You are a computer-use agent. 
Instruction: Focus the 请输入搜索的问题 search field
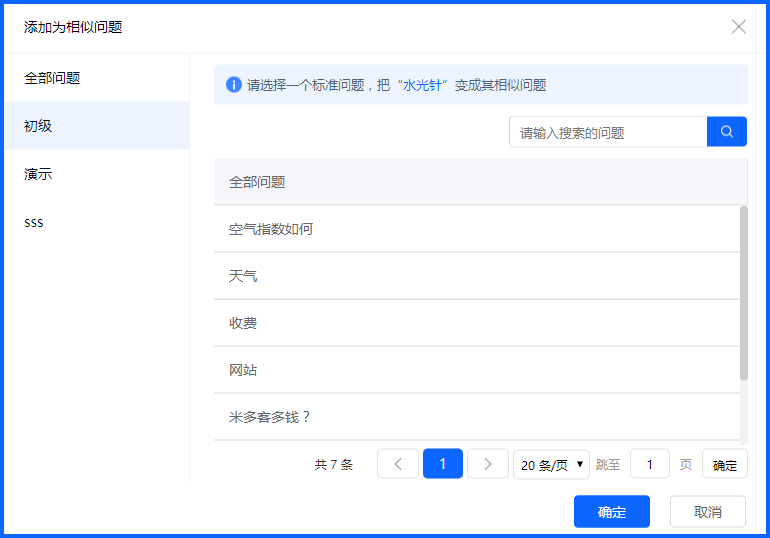click(x=608, y=132)
